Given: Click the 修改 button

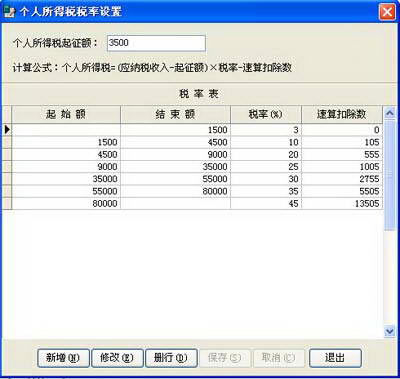Looking at the screenshot, I should [x=117, y=358].
